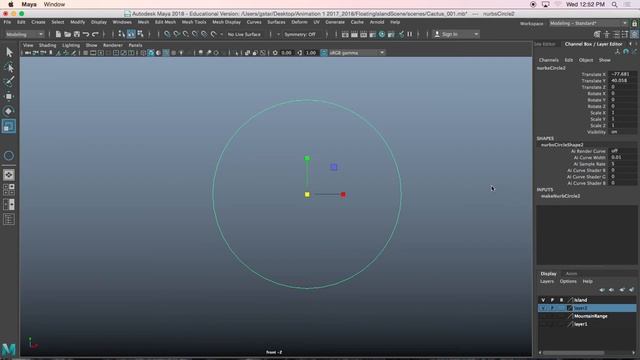Toggle visibility V of Island layer
This screenshot has width=640, height=360.
tap(543, 300)
